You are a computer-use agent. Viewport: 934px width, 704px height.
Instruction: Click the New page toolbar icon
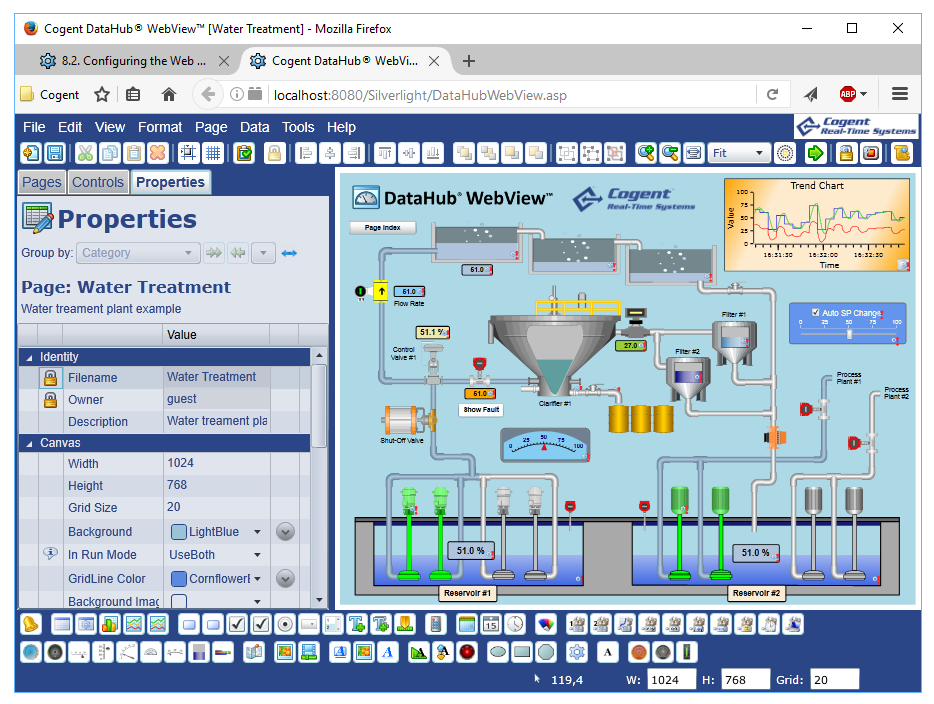31,154
